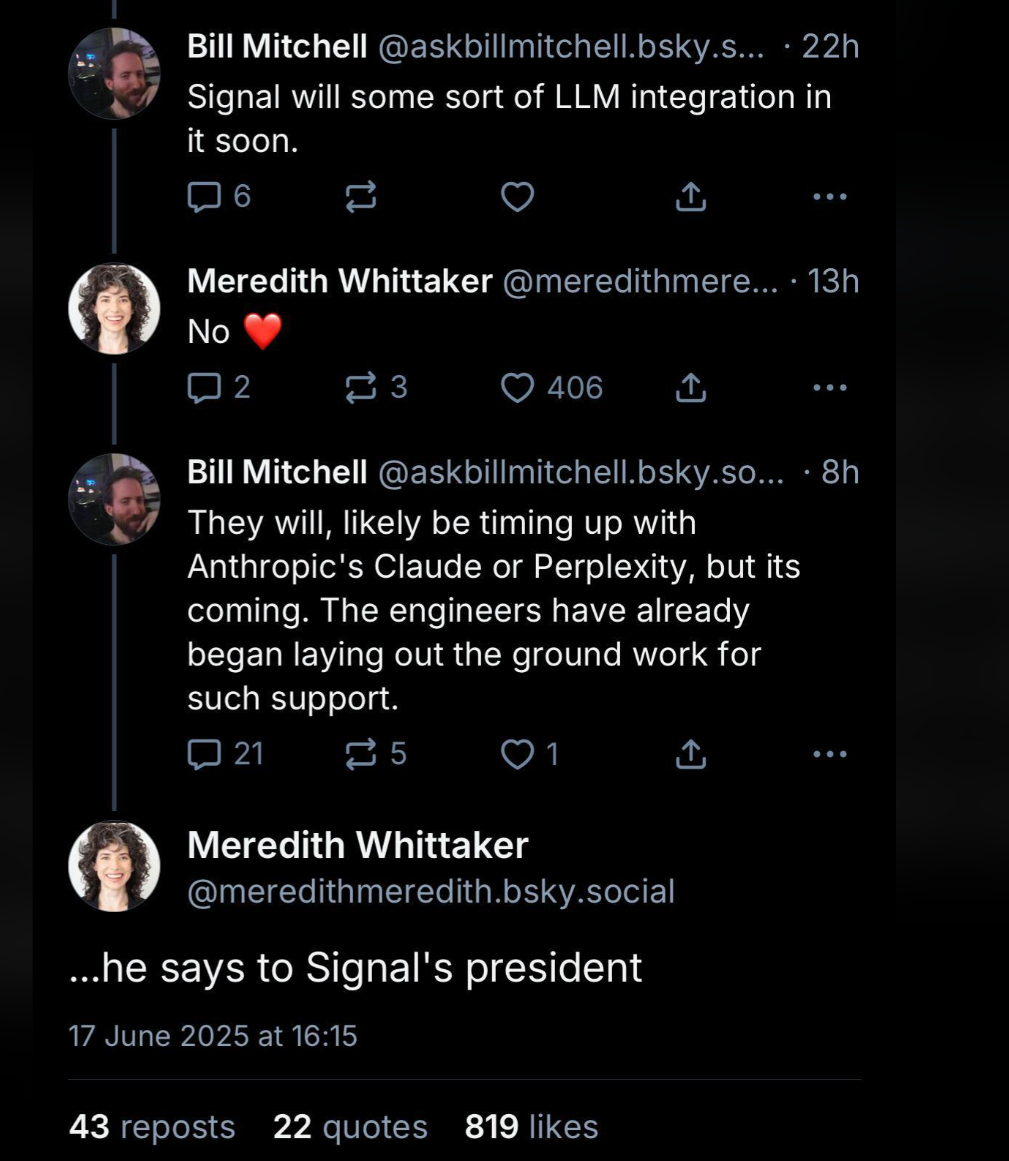View the 22 quotes of this post
1009x1161 pixels.
pyautogui.click(x=350, y=1127)
